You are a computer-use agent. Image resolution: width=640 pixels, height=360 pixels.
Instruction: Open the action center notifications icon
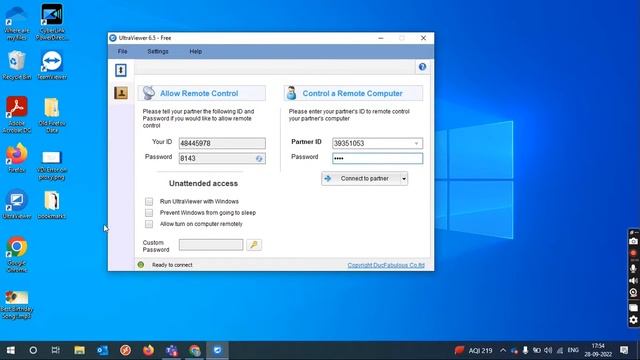tap(624, 350)
